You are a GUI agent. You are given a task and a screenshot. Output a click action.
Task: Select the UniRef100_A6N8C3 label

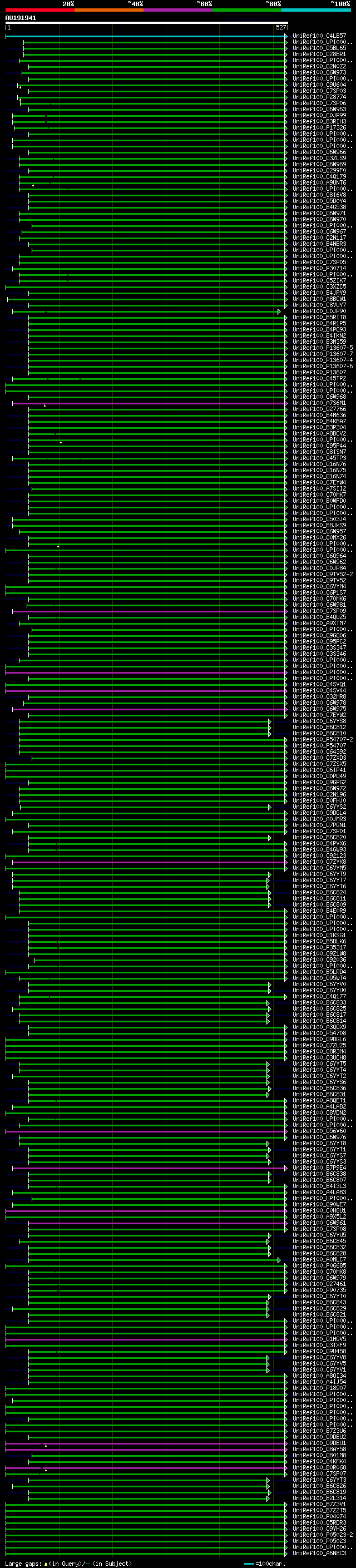(x=319, y=1553)
